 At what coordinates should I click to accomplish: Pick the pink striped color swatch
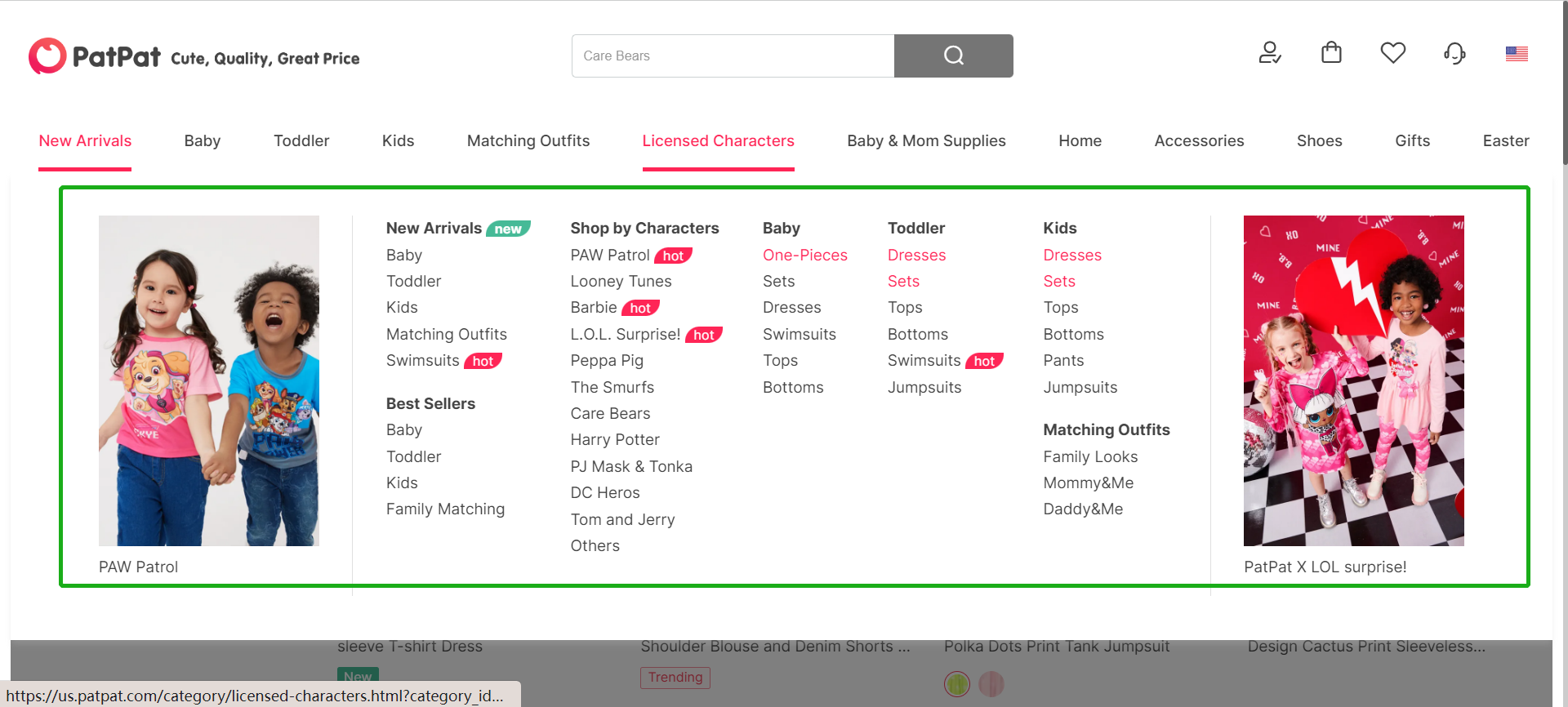click(991, 683)
